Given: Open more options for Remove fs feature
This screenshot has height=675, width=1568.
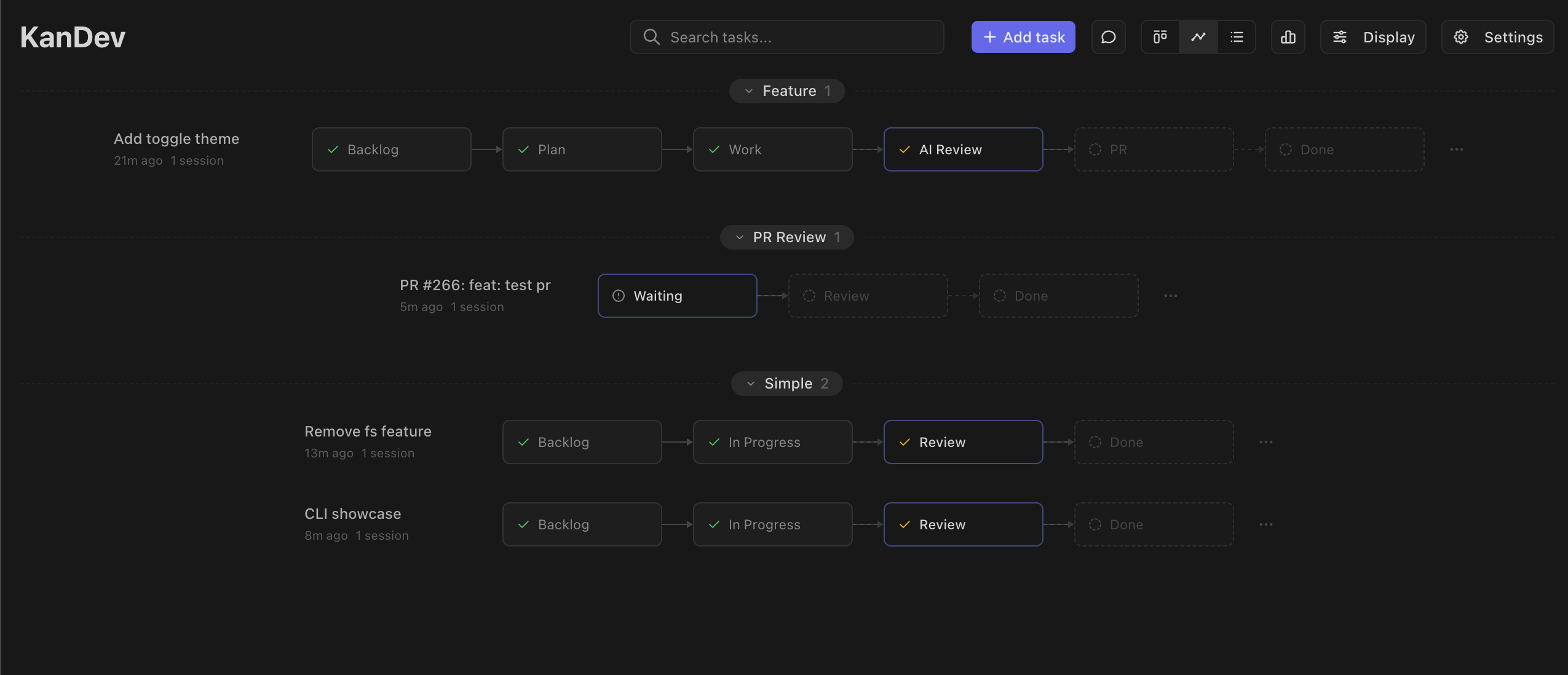Looking at the screenshot, I should (x=1266, y=442).
